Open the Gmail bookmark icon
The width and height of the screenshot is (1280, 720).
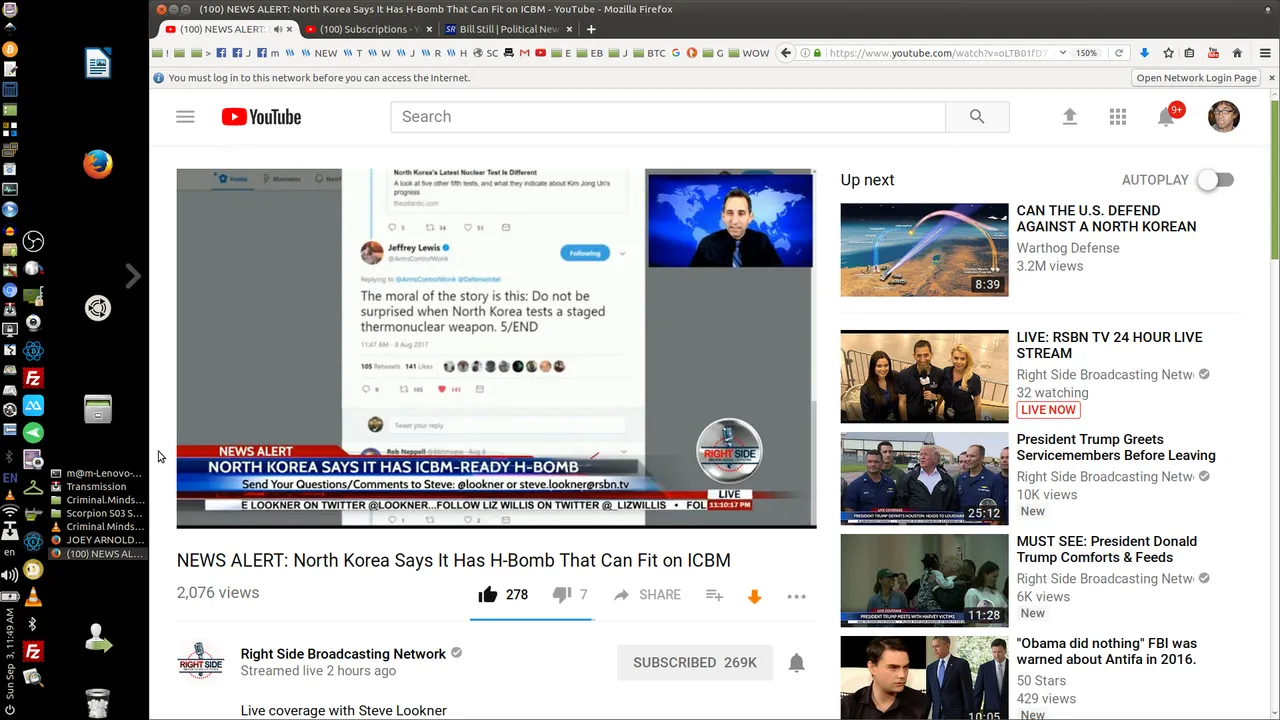point(525,53)
